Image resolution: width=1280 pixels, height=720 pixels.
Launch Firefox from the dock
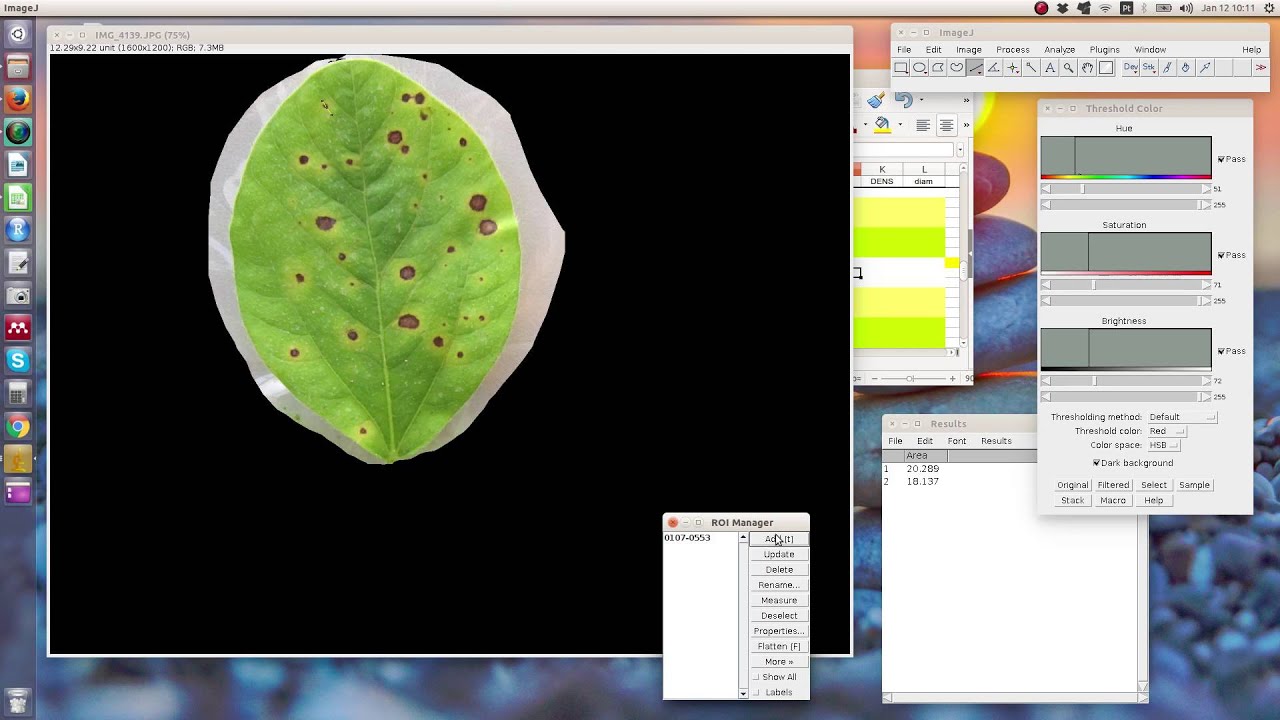click(18, 100)
